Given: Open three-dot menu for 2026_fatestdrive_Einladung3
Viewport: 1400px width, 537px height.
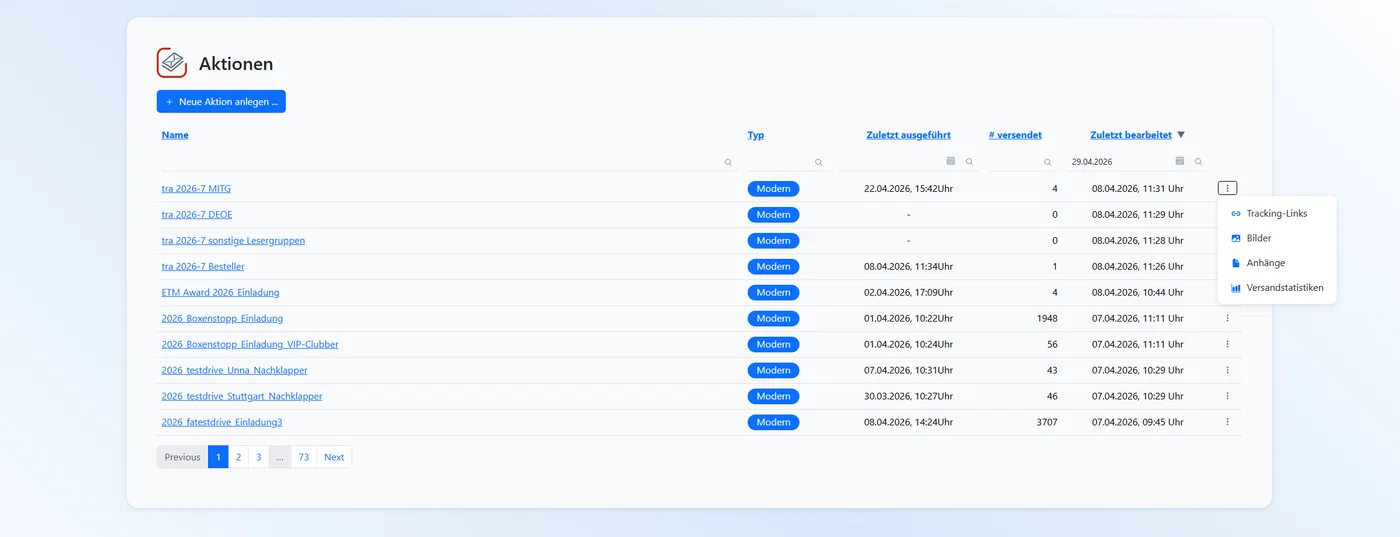Looking at the screenshot, I should coord(1227,422).
